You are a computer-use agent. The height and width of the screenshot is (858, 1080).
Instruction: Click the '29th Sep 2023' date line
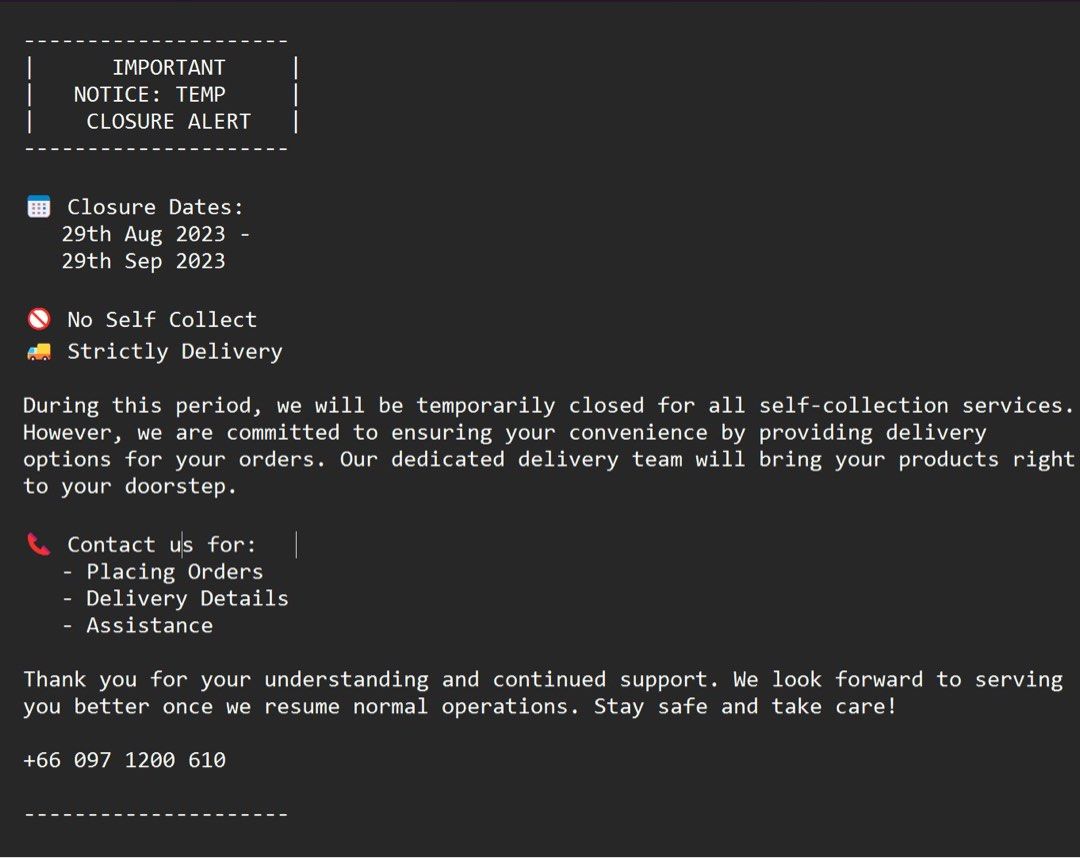tap(143, 261)
